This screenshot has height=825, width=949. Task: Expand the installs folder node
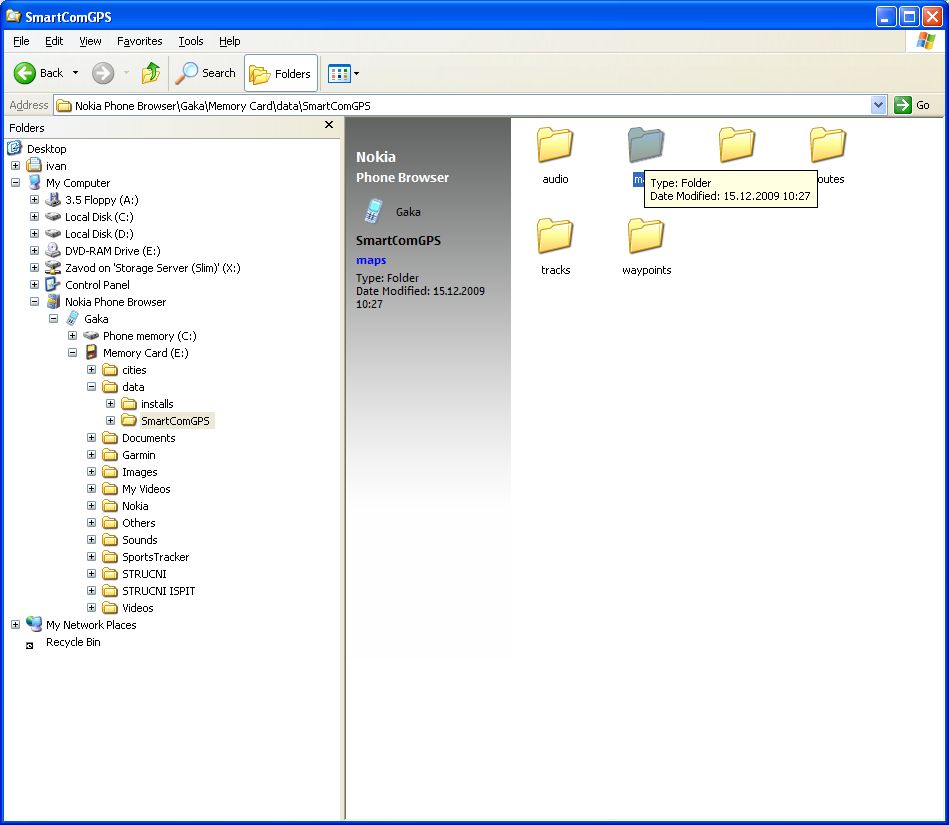pyautogui.click(x=110, y=403)
